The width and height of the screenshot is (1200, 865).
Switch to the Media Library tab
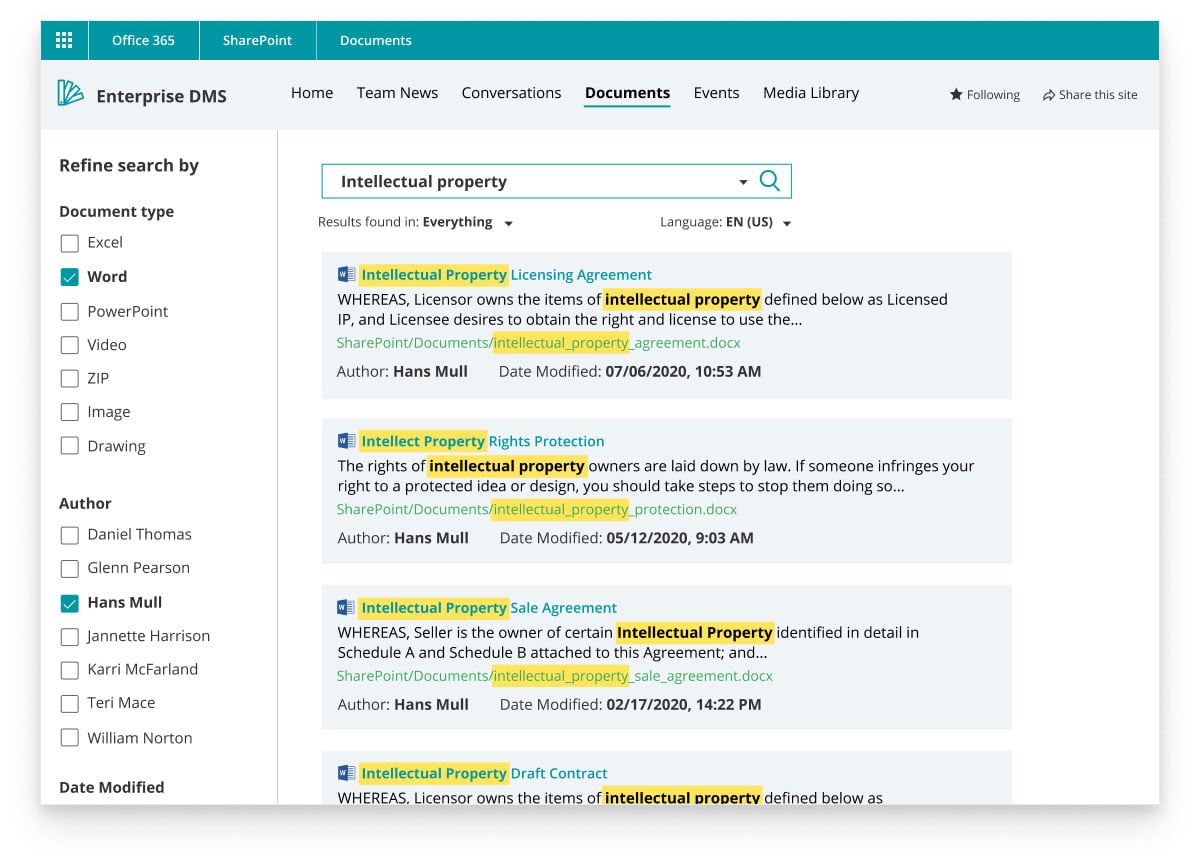tap(810, 93)
